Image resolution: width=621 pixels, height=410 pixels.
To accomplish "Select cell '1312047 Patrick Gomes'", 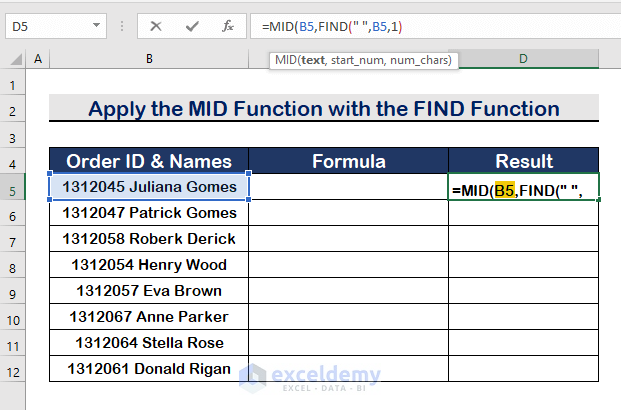I will 149,213.
